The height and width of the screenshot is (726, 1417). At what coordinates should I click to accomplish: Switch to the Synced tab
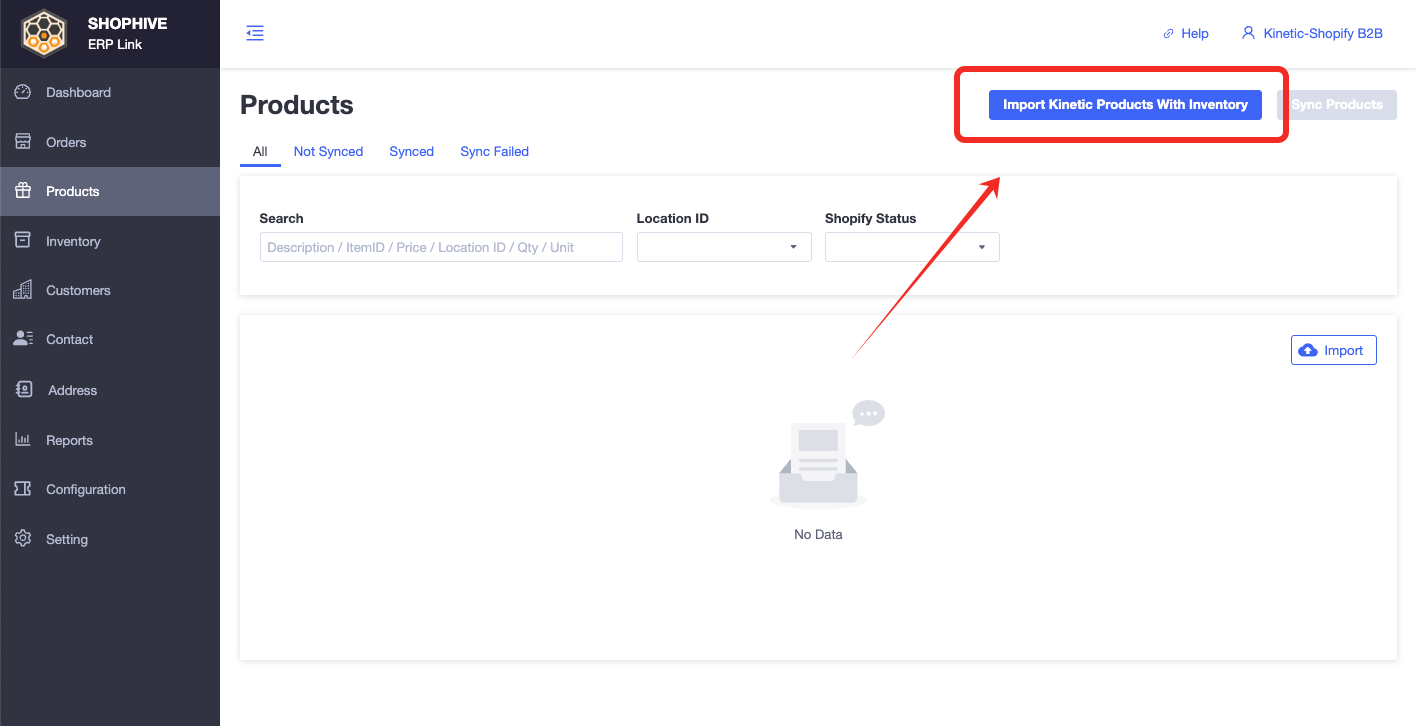click(x=411, y=152)
